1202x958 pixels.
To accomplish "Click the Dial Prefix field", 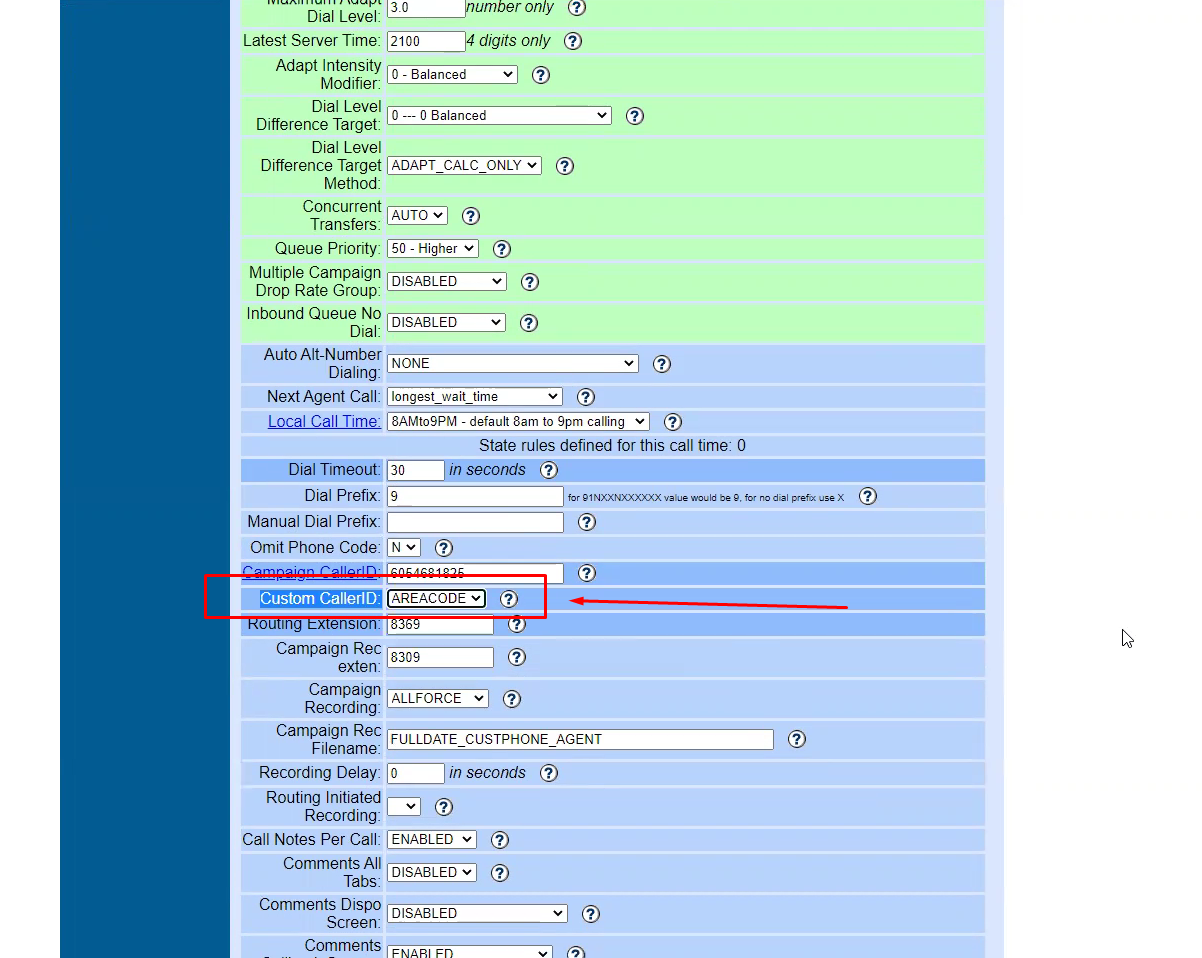I will pyautogui.click(x=475, y=496).
